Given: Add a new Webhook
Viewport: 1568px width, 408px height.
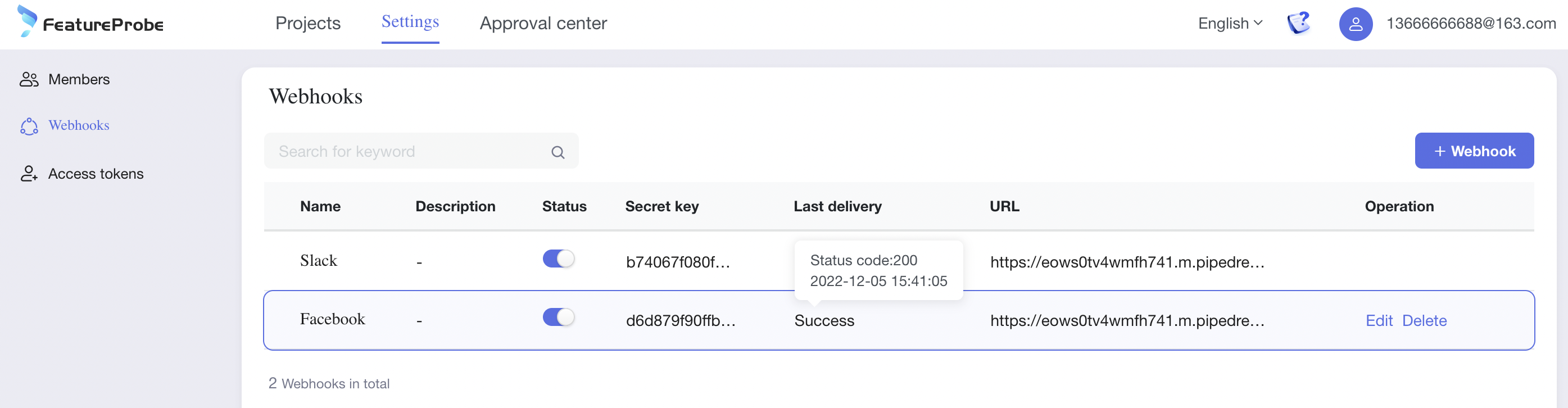Looking at the screenshot, I should coord(1474,151).
